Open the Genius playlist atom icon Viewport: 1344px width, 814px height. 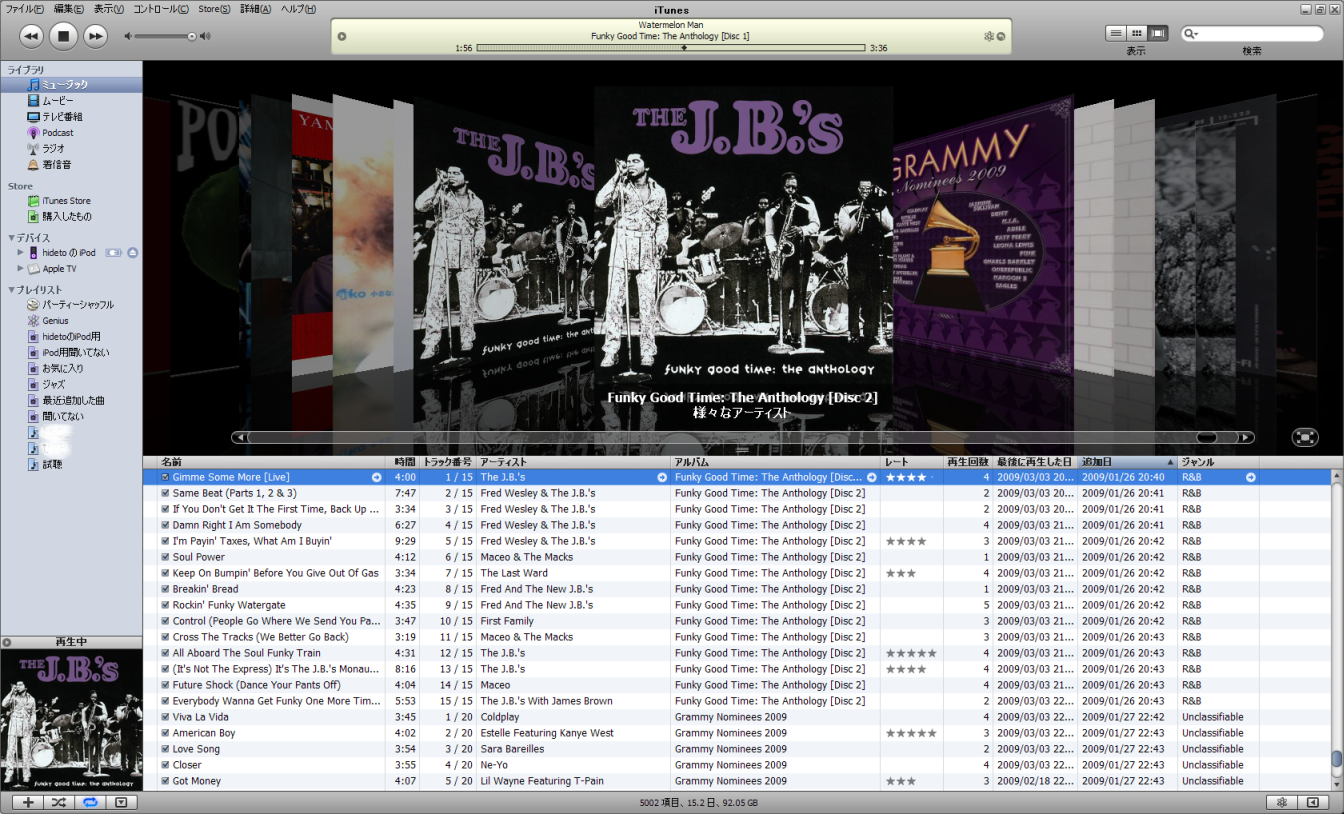pos(34,321)
